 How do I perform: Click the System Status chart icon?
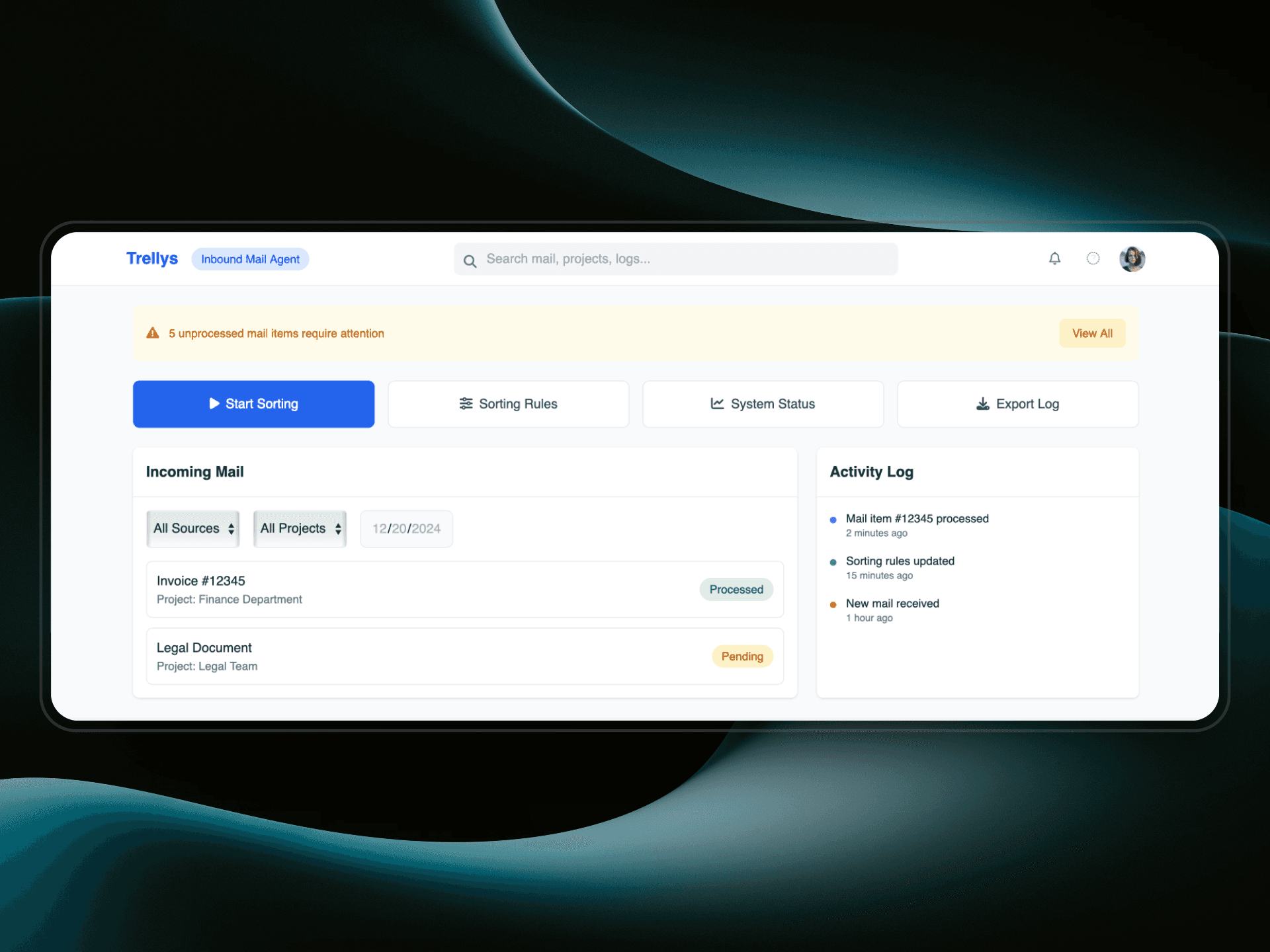point(717,403)
